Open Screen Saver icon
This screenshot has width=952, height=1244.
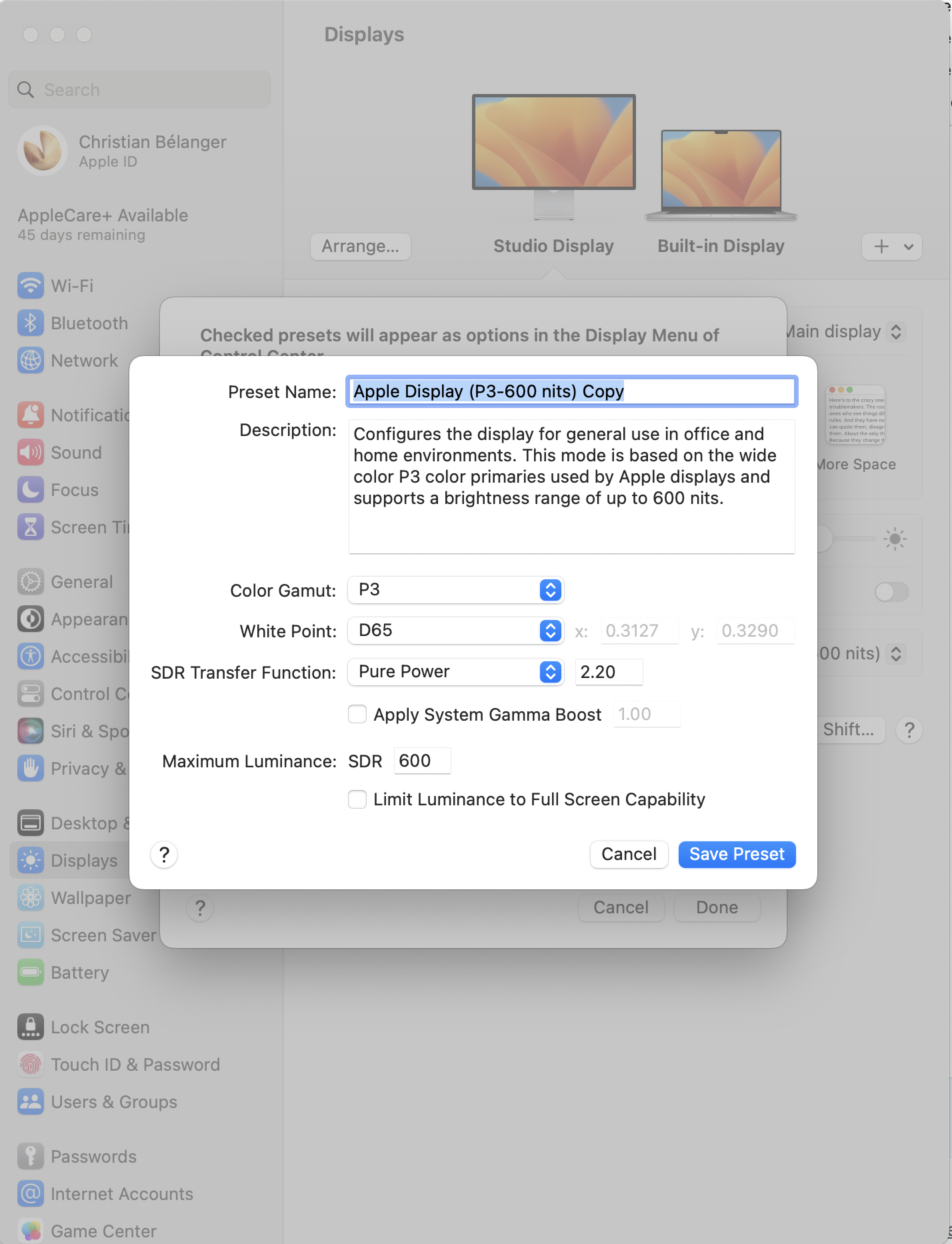31,935
